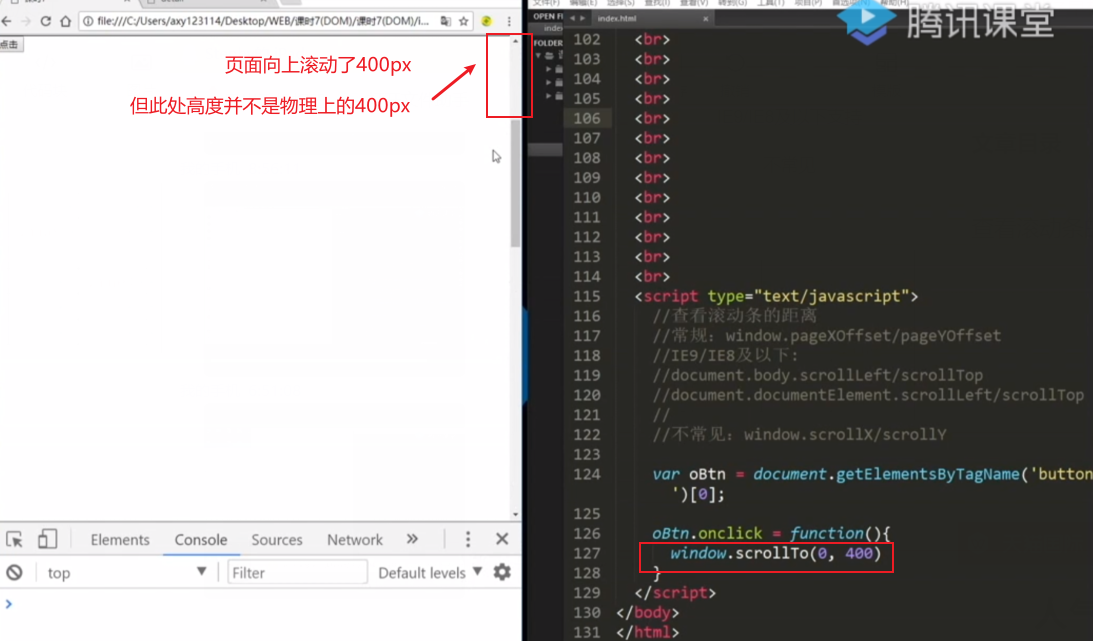Click the comment with window.pageXOffset/pageYOffset

click(x=827, y=336)
